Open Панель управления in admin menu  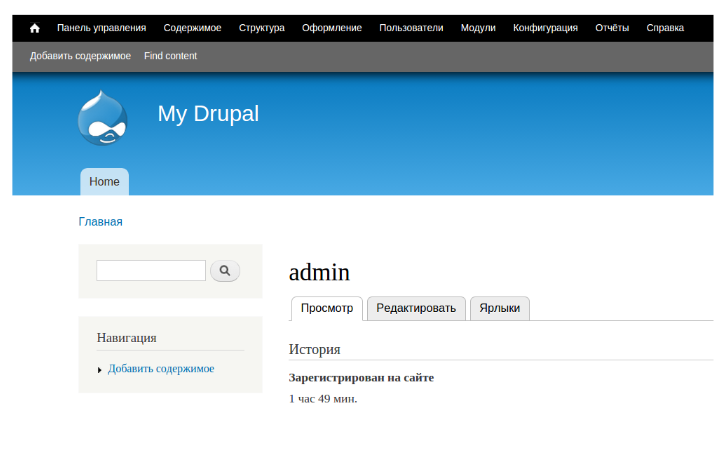coord(101,28)
